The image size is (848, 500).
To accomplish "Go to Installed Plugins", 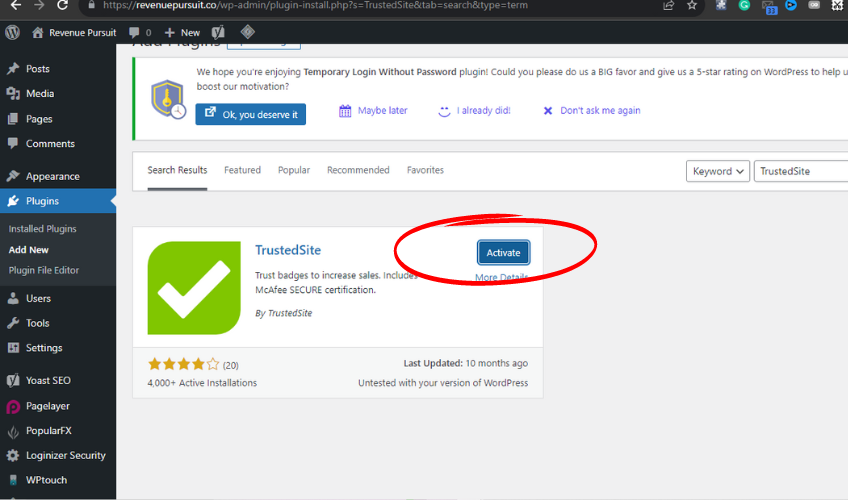I will [42, 229].
